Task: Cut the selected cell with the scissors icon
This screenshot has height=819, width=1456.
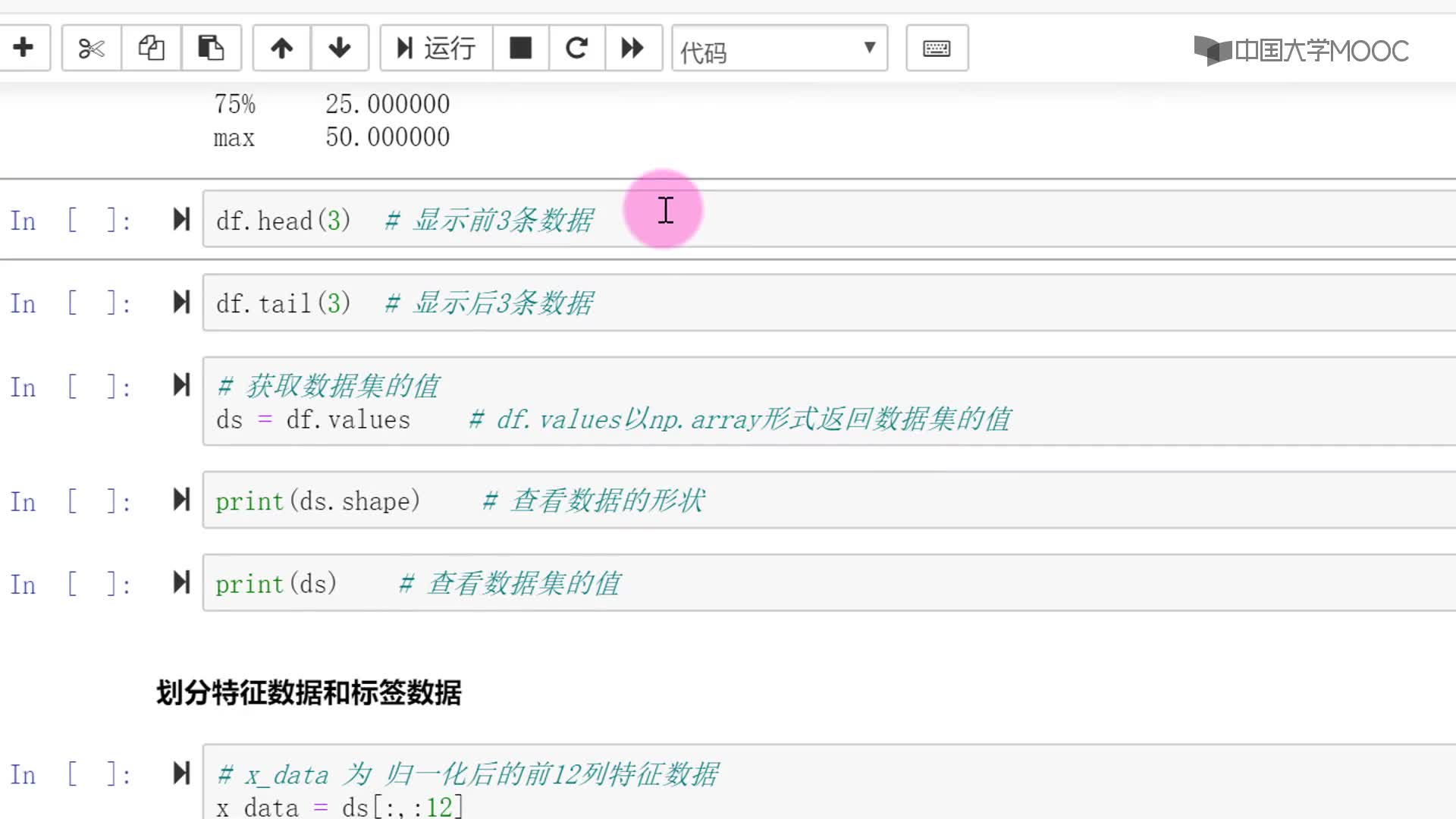Action: pos(91,48)
